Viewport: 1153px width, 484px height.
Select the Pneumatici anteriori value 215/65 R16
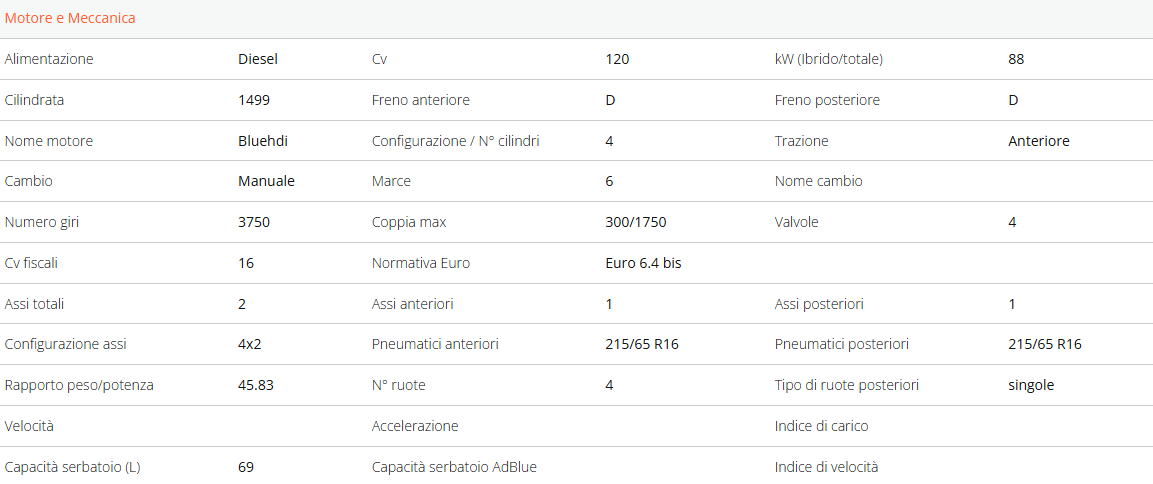pos(642,344)
